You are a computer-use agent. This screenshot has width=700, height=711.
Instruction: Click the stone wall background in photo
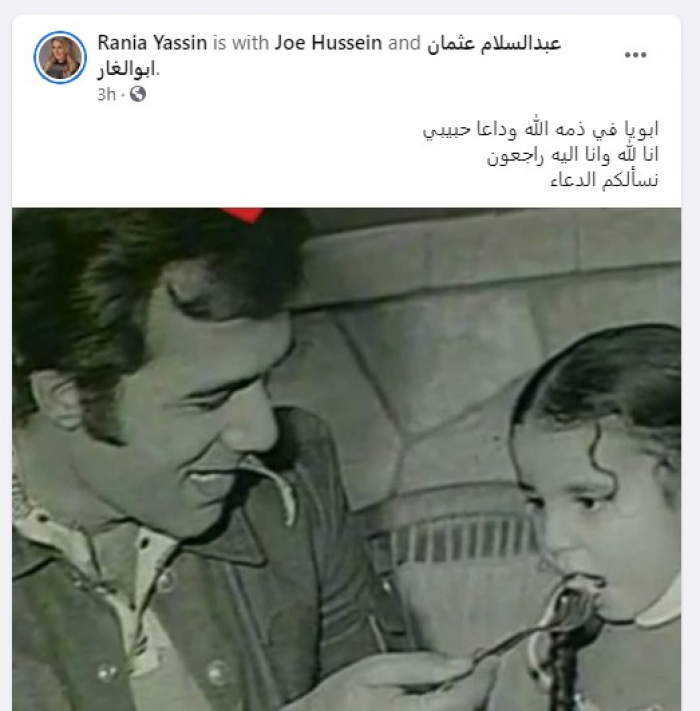[453, 317]
